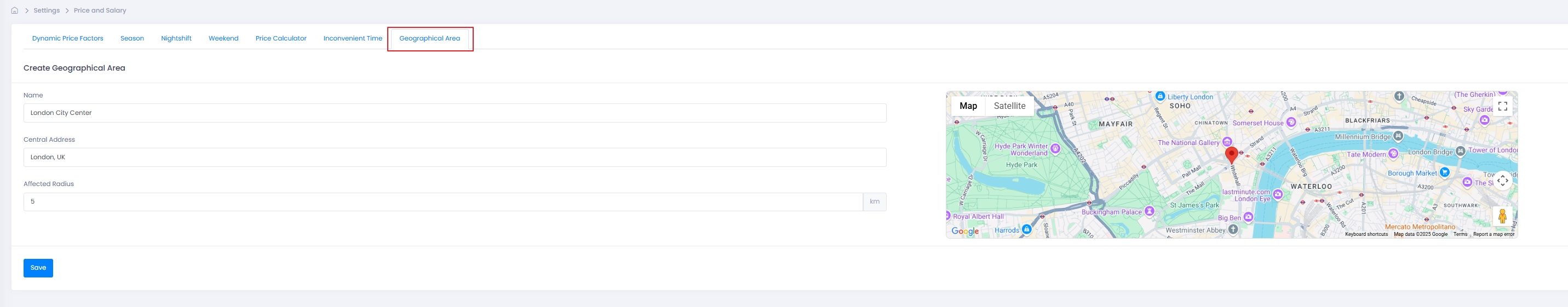
Task: Select the Tate Modern map marker
Action: [x=1393, y=154]
